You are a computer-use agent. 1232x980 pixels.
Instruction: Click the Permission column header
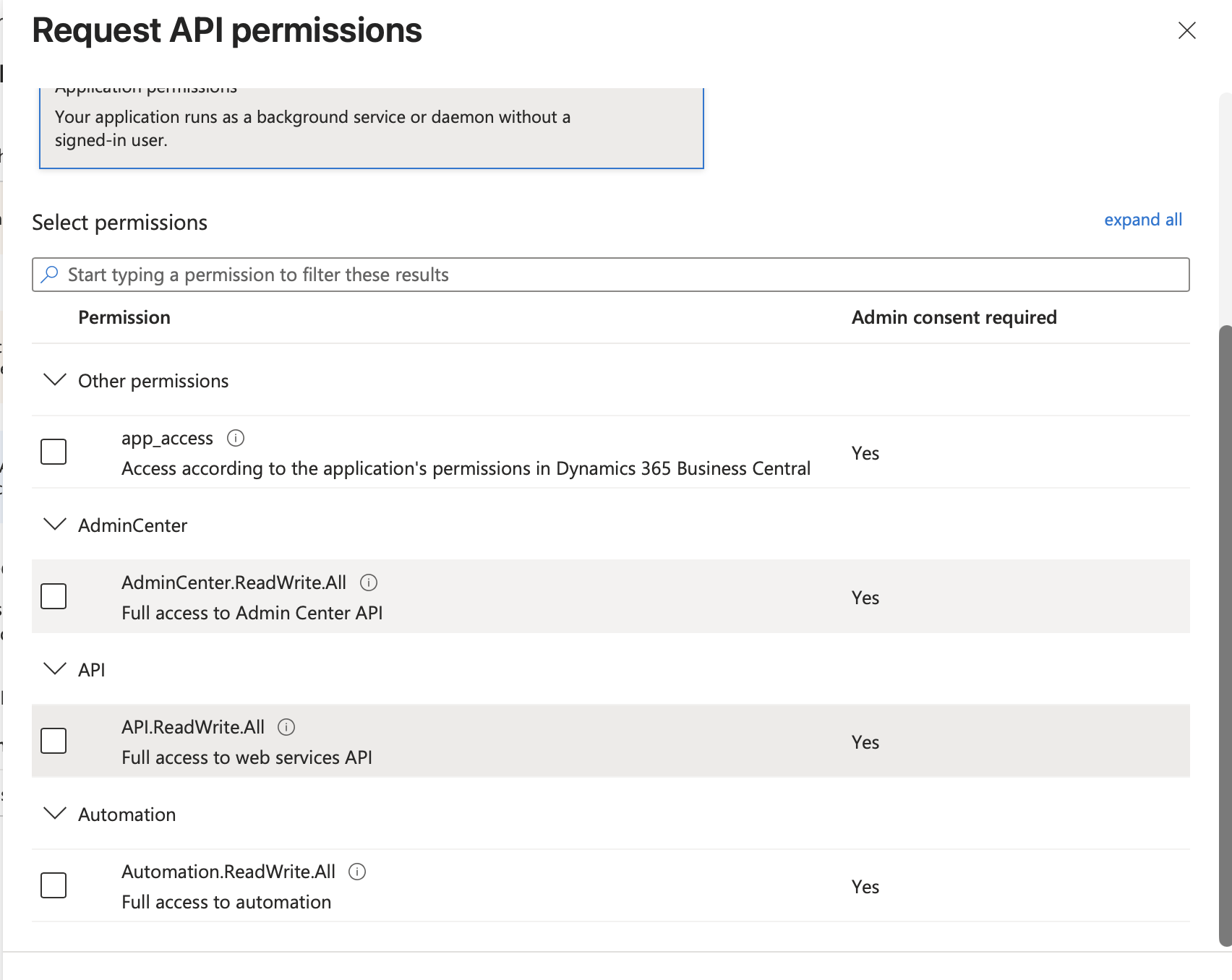(x=124, y=317)
